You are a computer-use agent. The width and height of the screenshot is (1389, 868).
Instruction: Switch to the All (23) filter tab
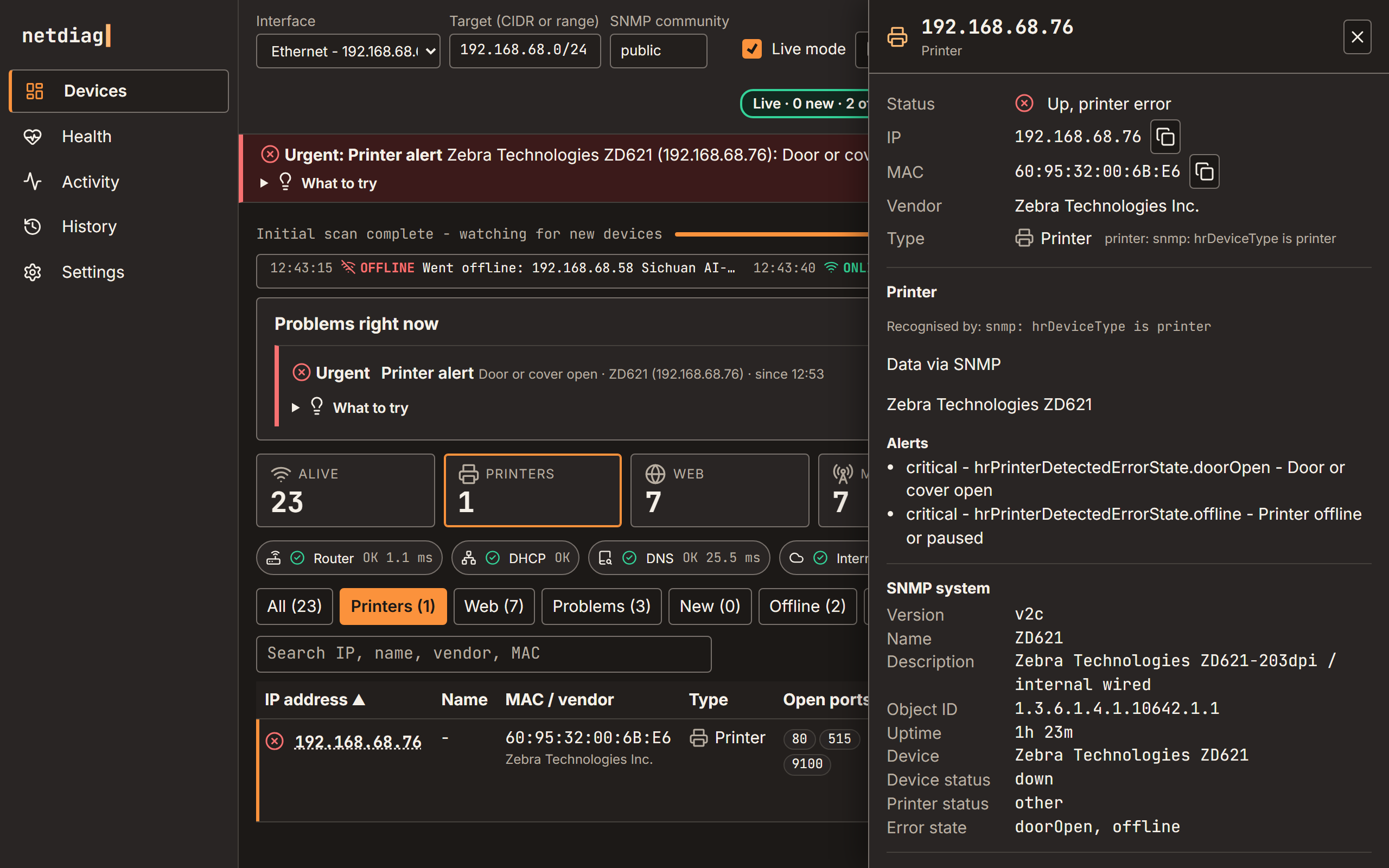click(x=294, y=606)
